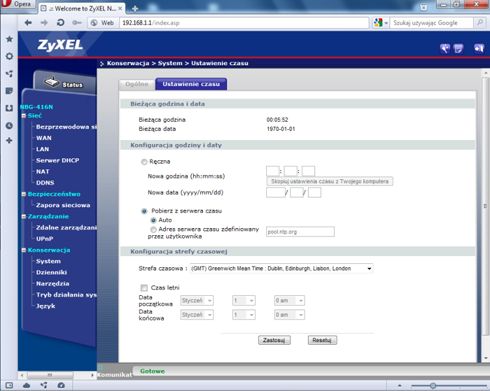
Task: Open the Status menu tab
Action: (x=65, y=83)
